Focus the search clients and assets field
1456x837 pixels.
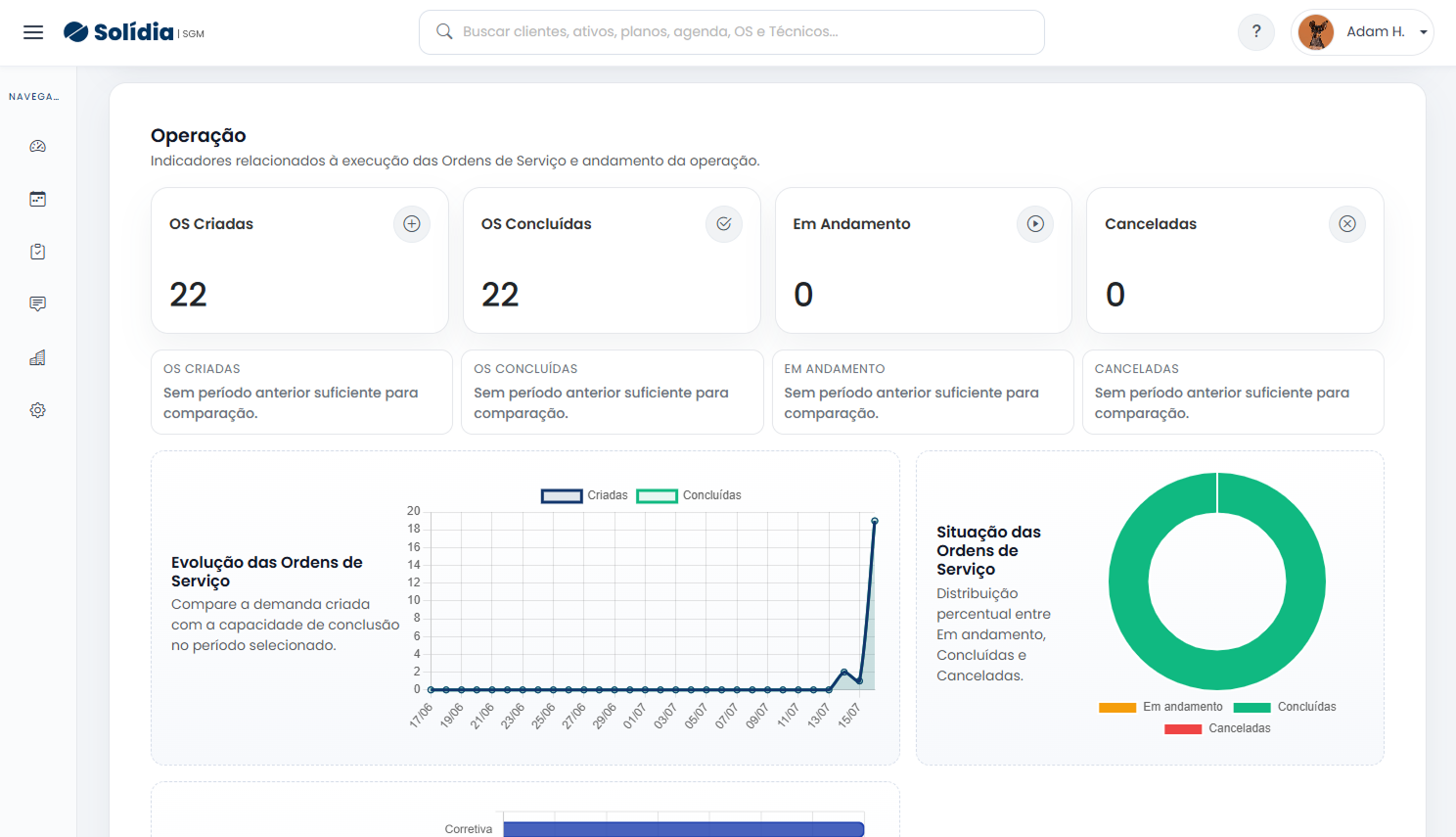[x=731, y=32]
